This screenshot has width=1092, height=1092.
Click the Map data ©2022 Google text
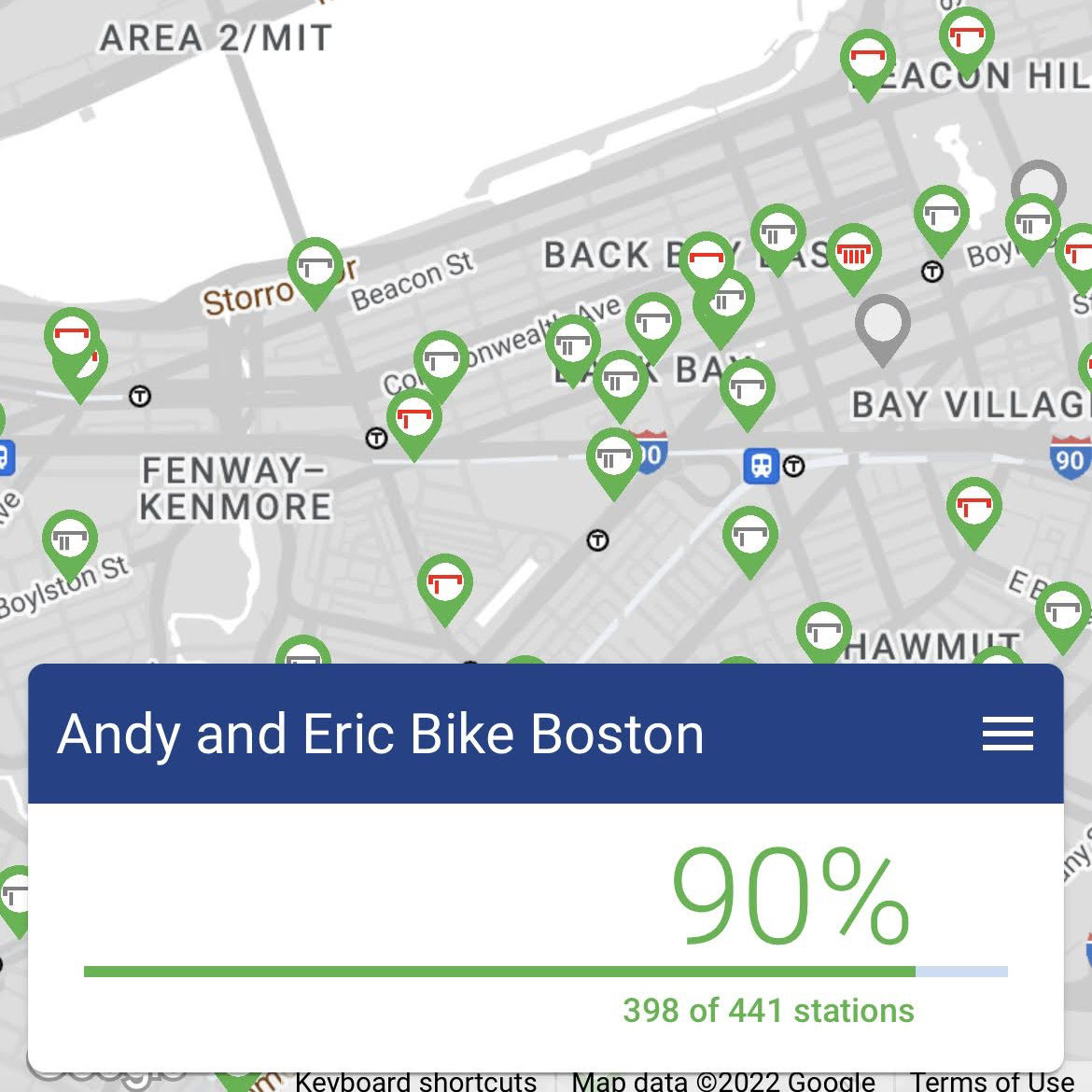[723, 1082]
